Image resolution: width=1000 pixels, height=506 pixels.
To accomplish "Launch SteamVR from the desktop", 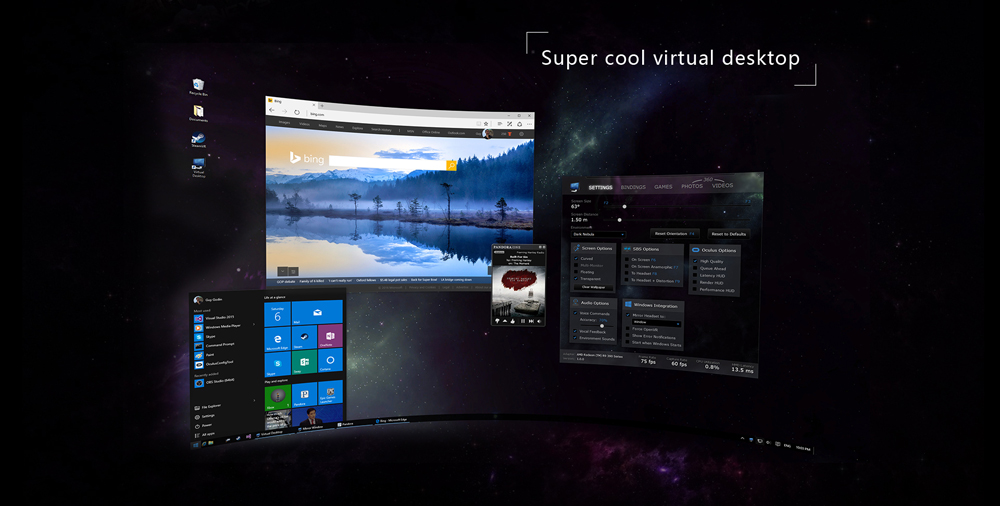I will pos(198,140).
